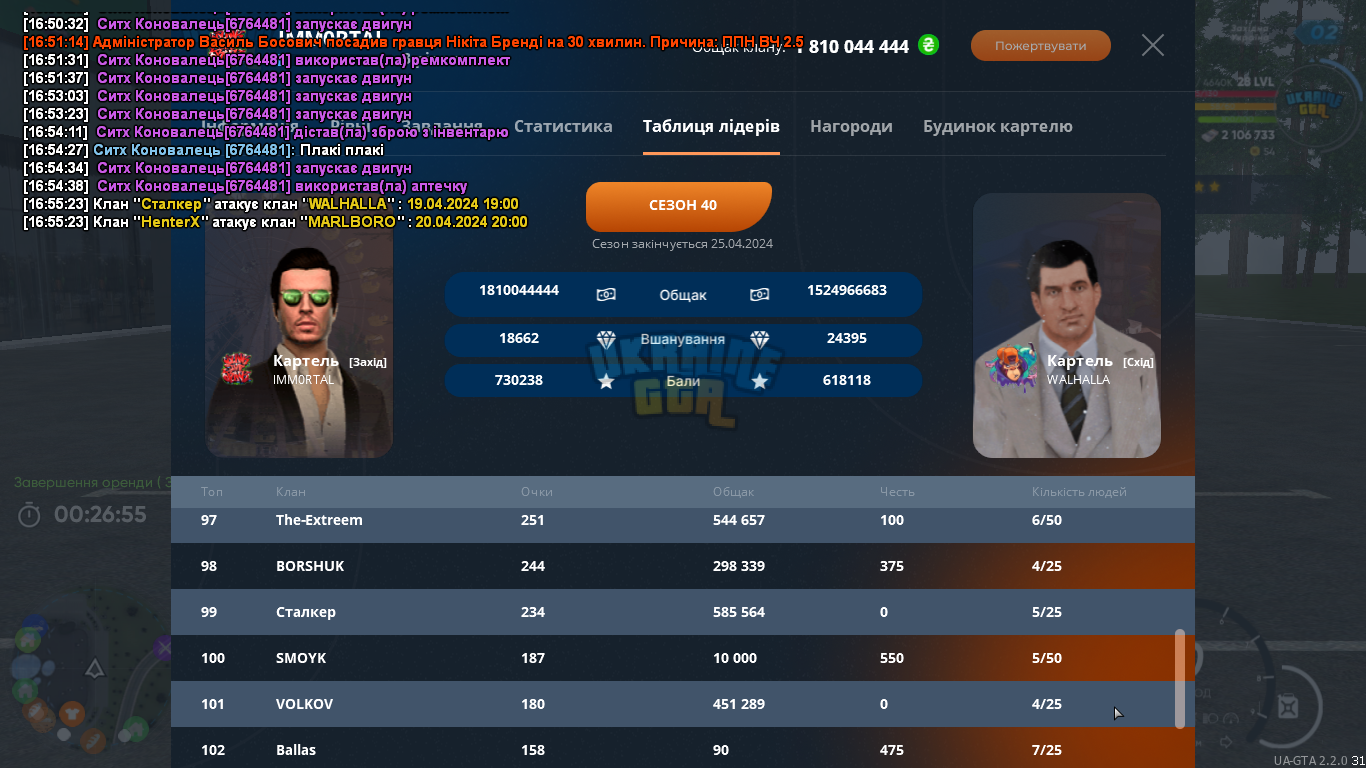Image resolution: width=1366 pixels, height=768 pixels.
Task: Click the diamond icon right of Вшанування
Action: (x=760, y=340)
